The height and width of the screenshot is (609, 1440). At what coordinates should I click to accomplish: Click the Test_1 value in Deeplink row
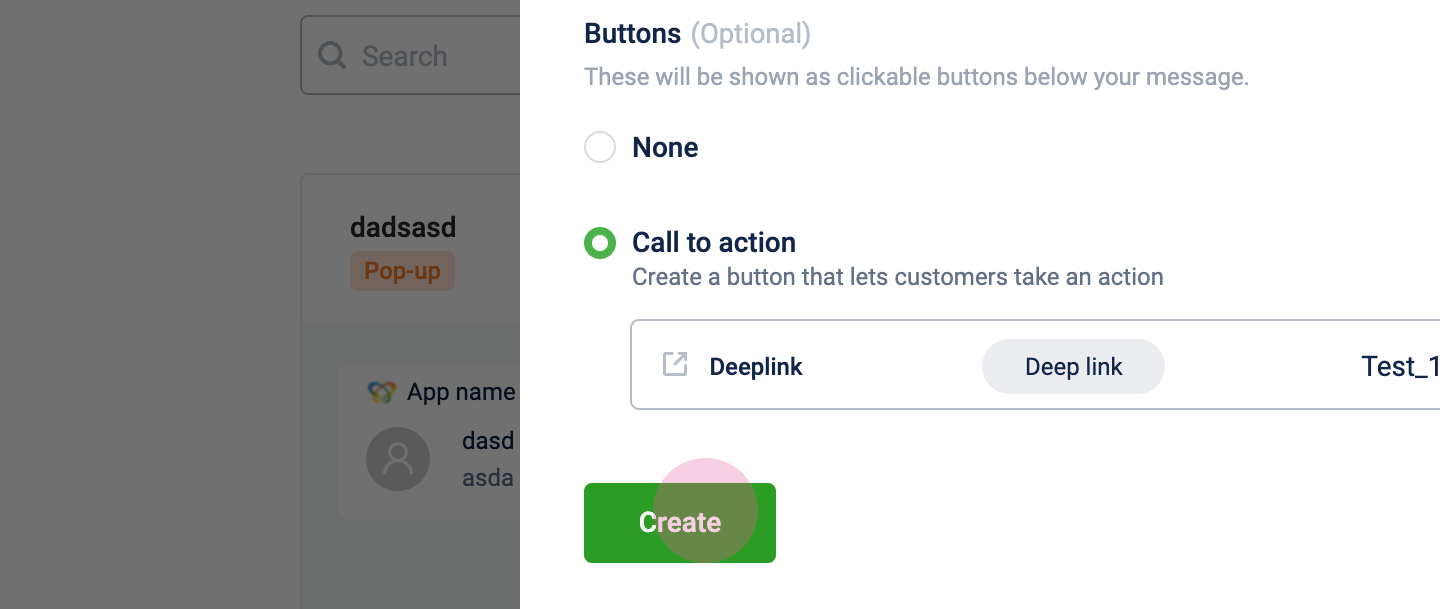pyautogui.click(x=1400, y=366)
